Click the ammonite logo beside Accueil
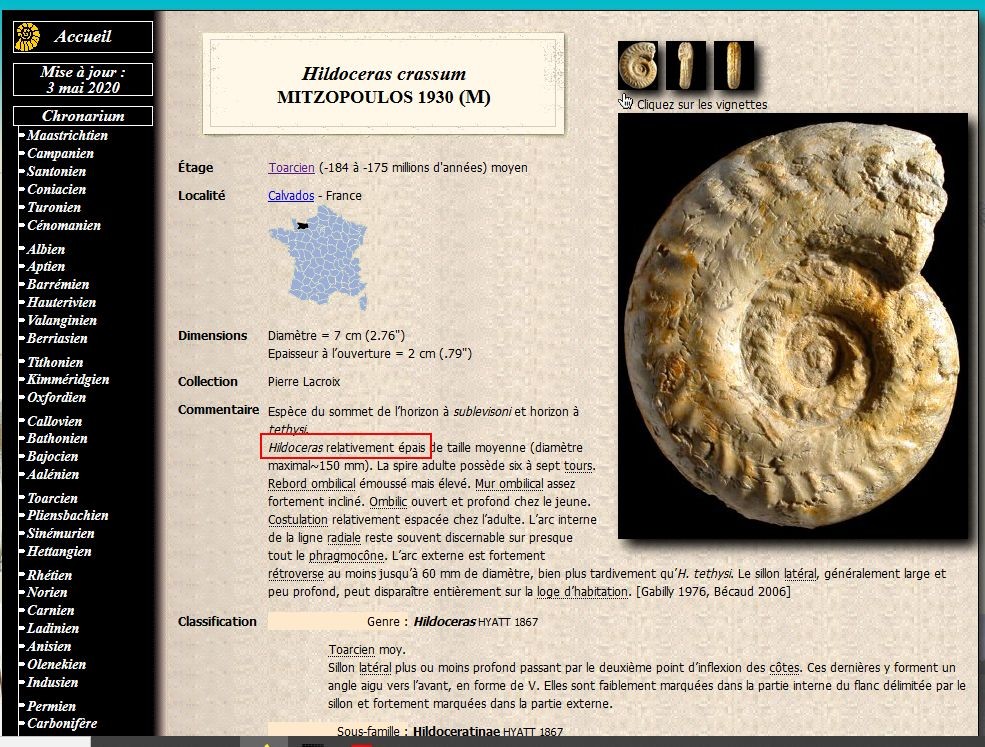985x747 pixels. click(x=28, y=36)
